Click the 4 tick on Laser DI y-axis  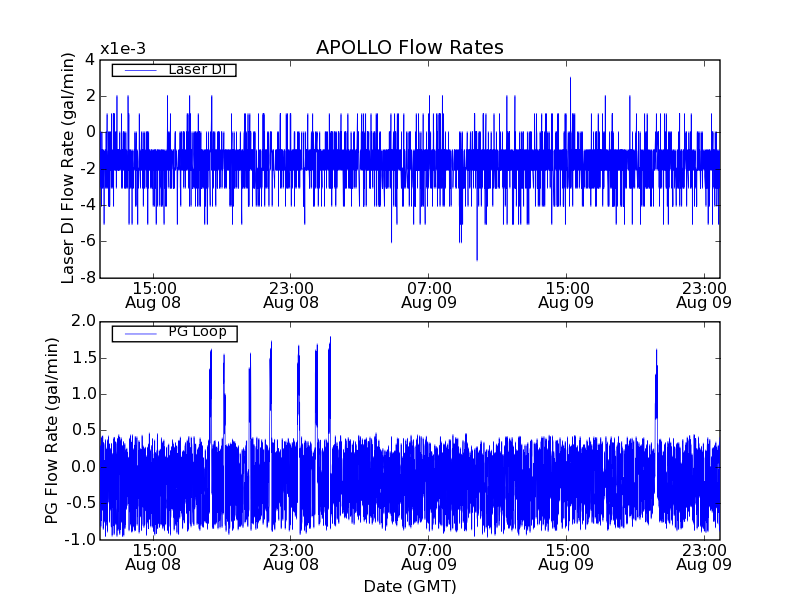(x=90, y=59)
